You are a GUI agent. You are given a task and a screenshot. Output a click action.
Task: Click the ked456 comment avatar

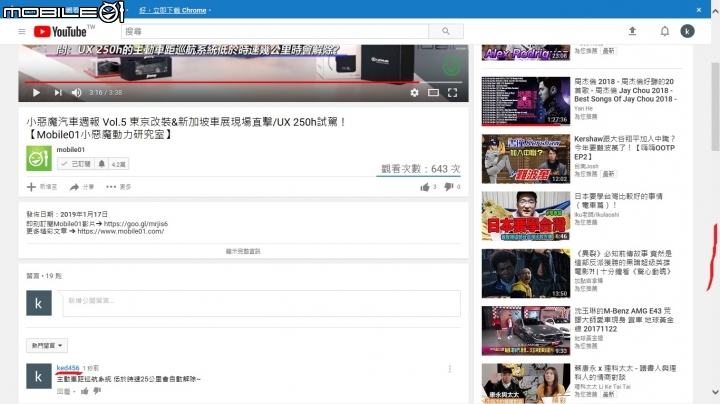(39, 376)
